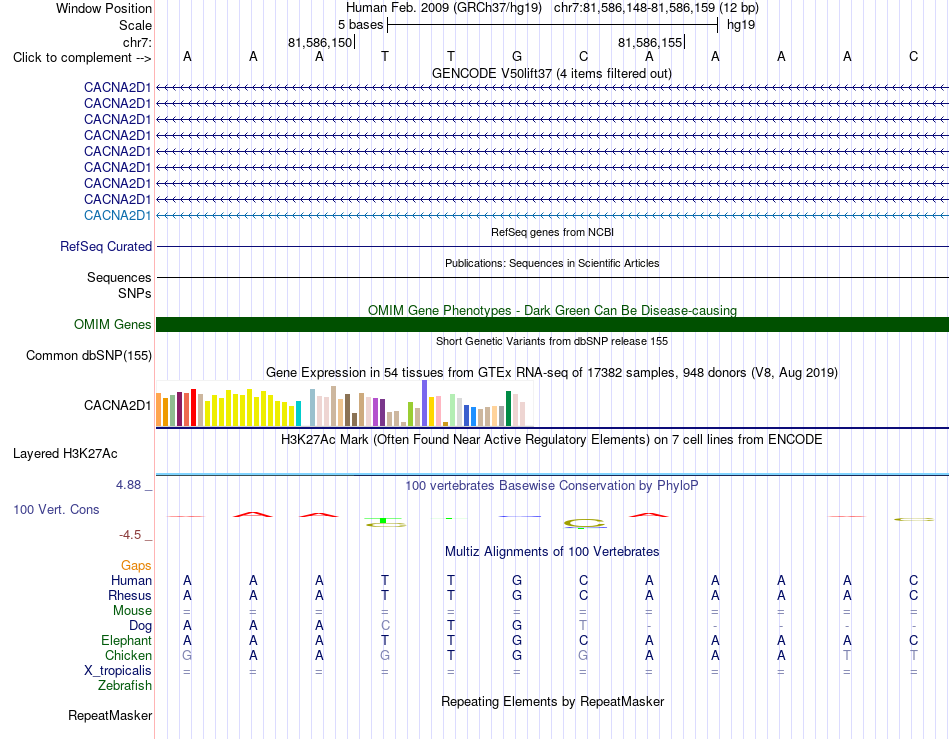Open the 'RefSeq Curated' track label
The width and height of the screenshot is (950, 739).
105,247
